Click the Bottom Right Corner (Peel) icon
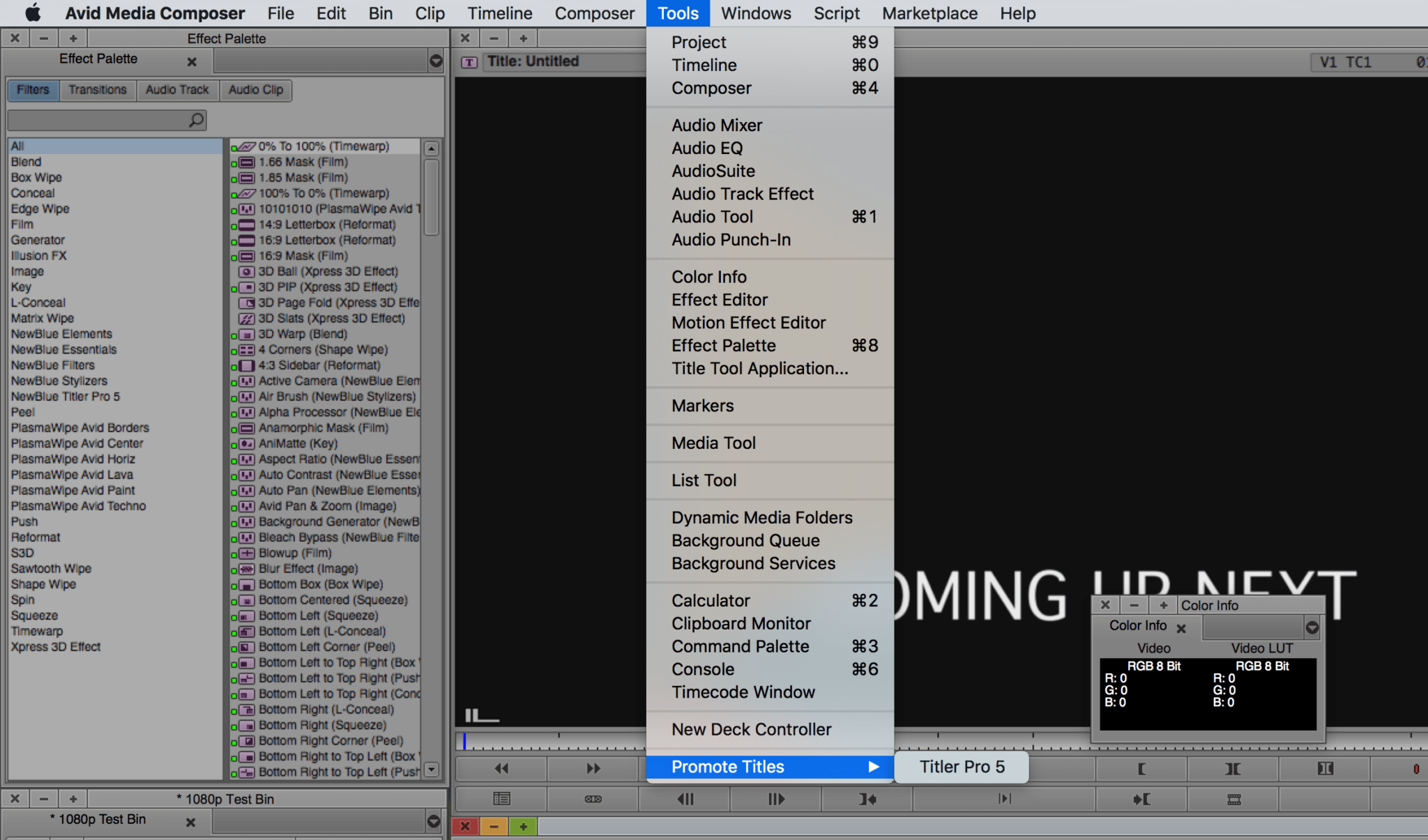The image size is (1428, 840). click(246, 741)
